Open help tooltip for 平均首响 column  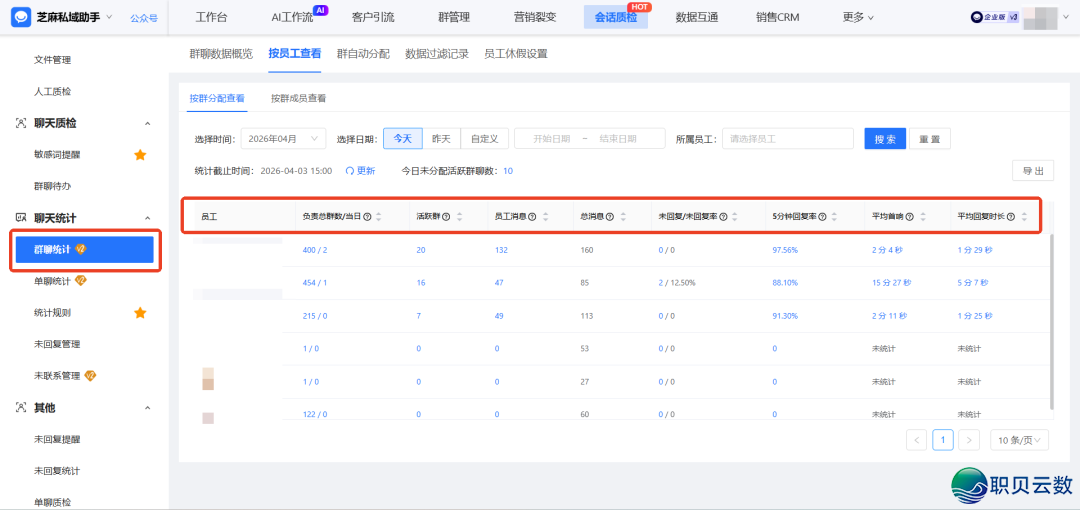pos(910,216)
